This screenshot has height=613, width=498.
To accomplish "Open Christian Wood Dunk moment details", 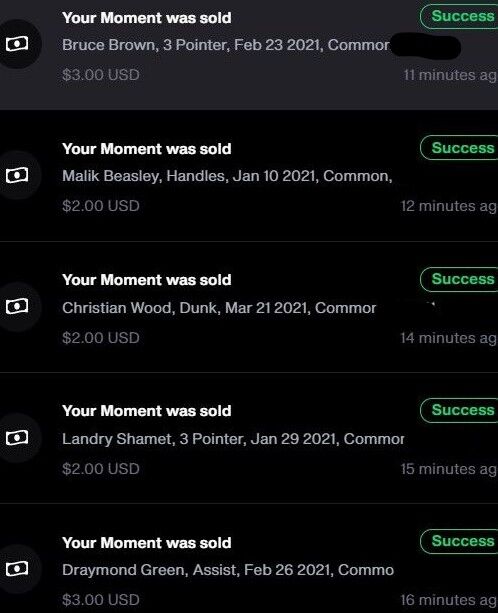I will tap(219, 308).
